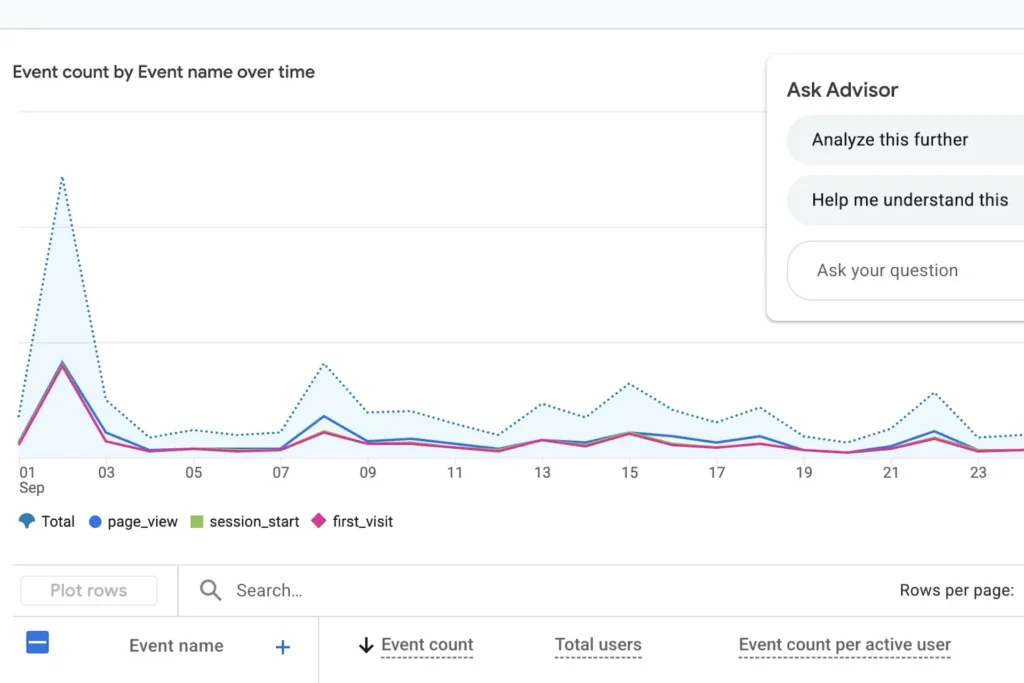Click the session_start green legend square

(x=197, y=522)
